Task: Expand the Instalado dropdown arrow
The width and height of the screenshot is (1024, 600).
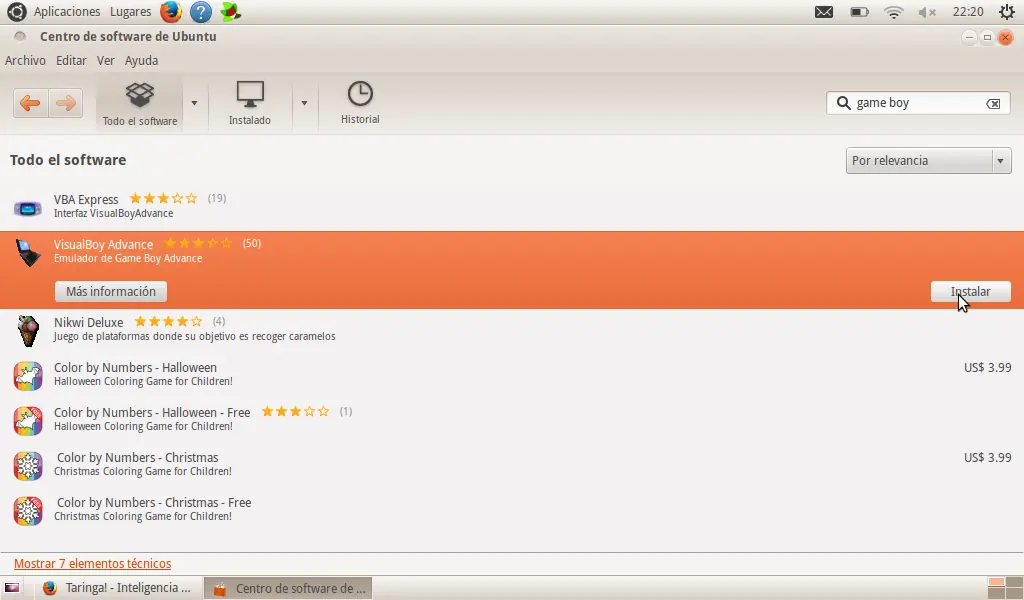Action: pos(304,103)
